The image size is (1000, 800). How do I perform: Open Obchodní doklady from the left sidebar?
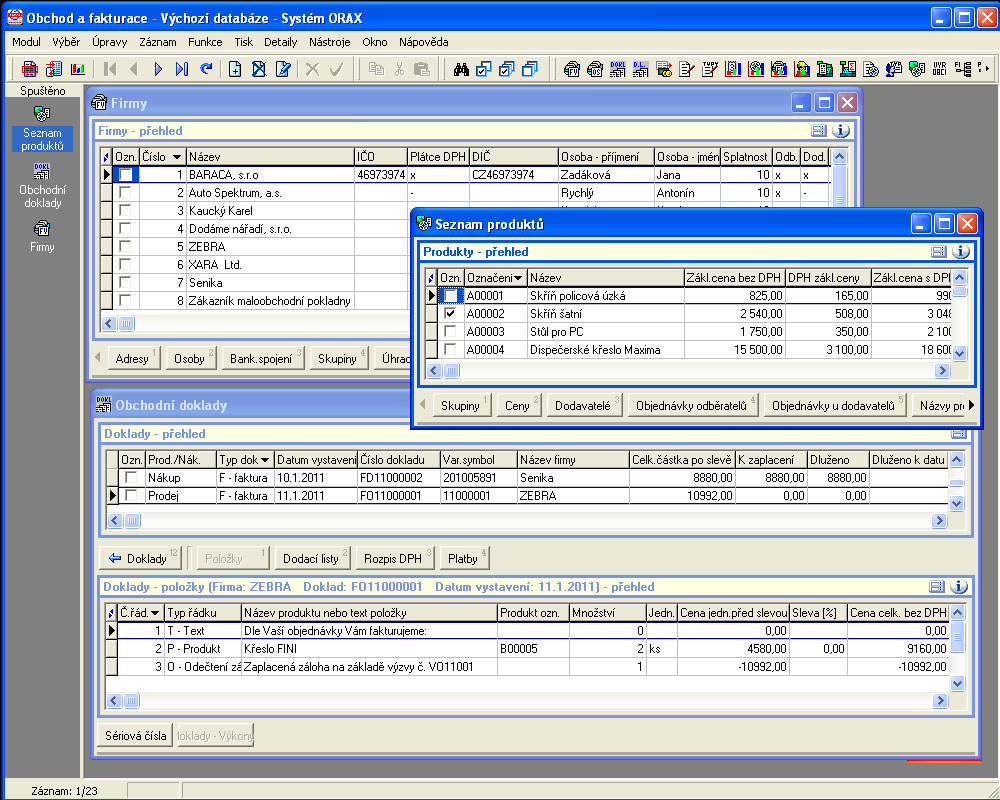(x=42, y=185)
